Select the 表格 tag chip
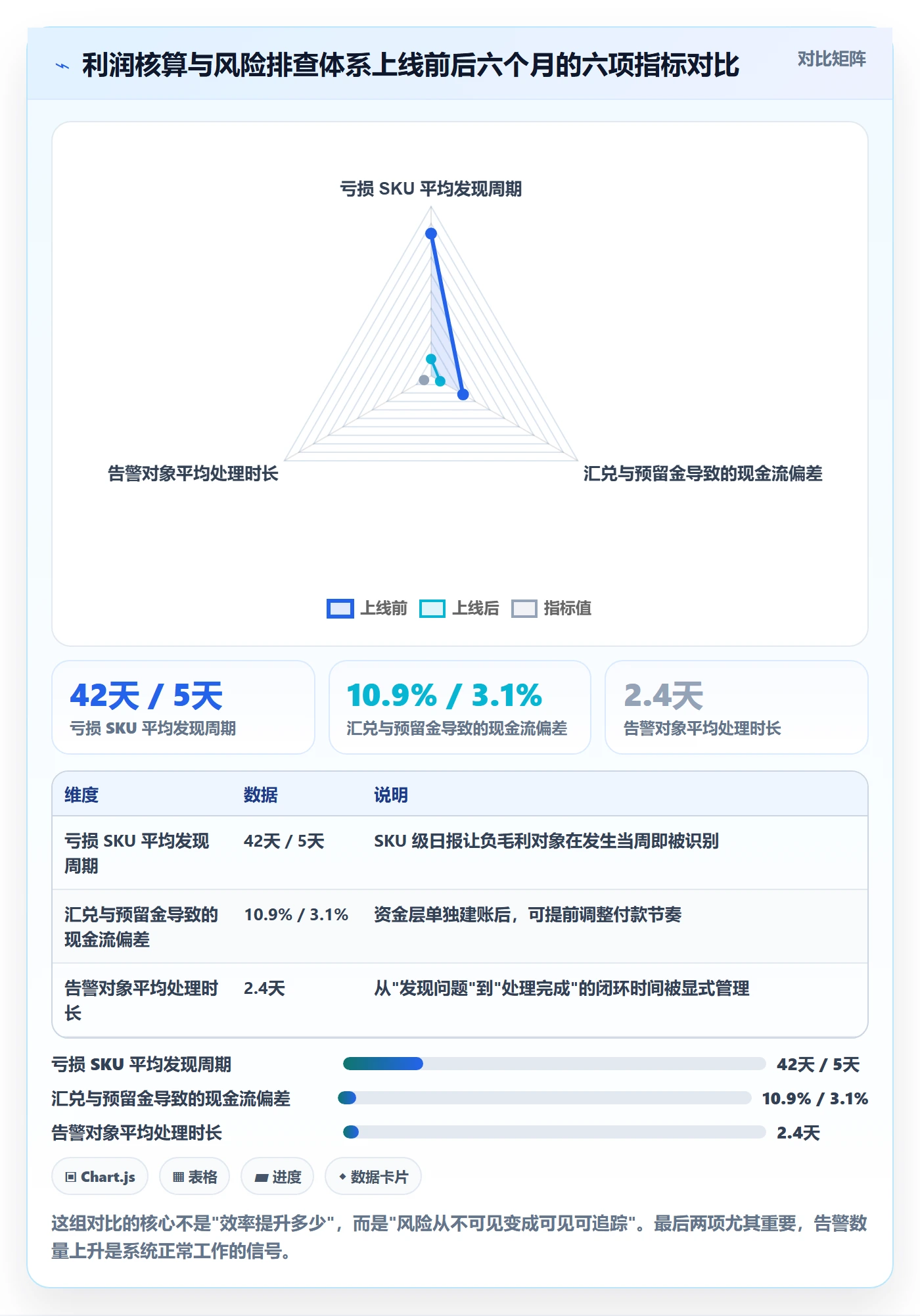Screen dimensions: 920x1316 195,1177
